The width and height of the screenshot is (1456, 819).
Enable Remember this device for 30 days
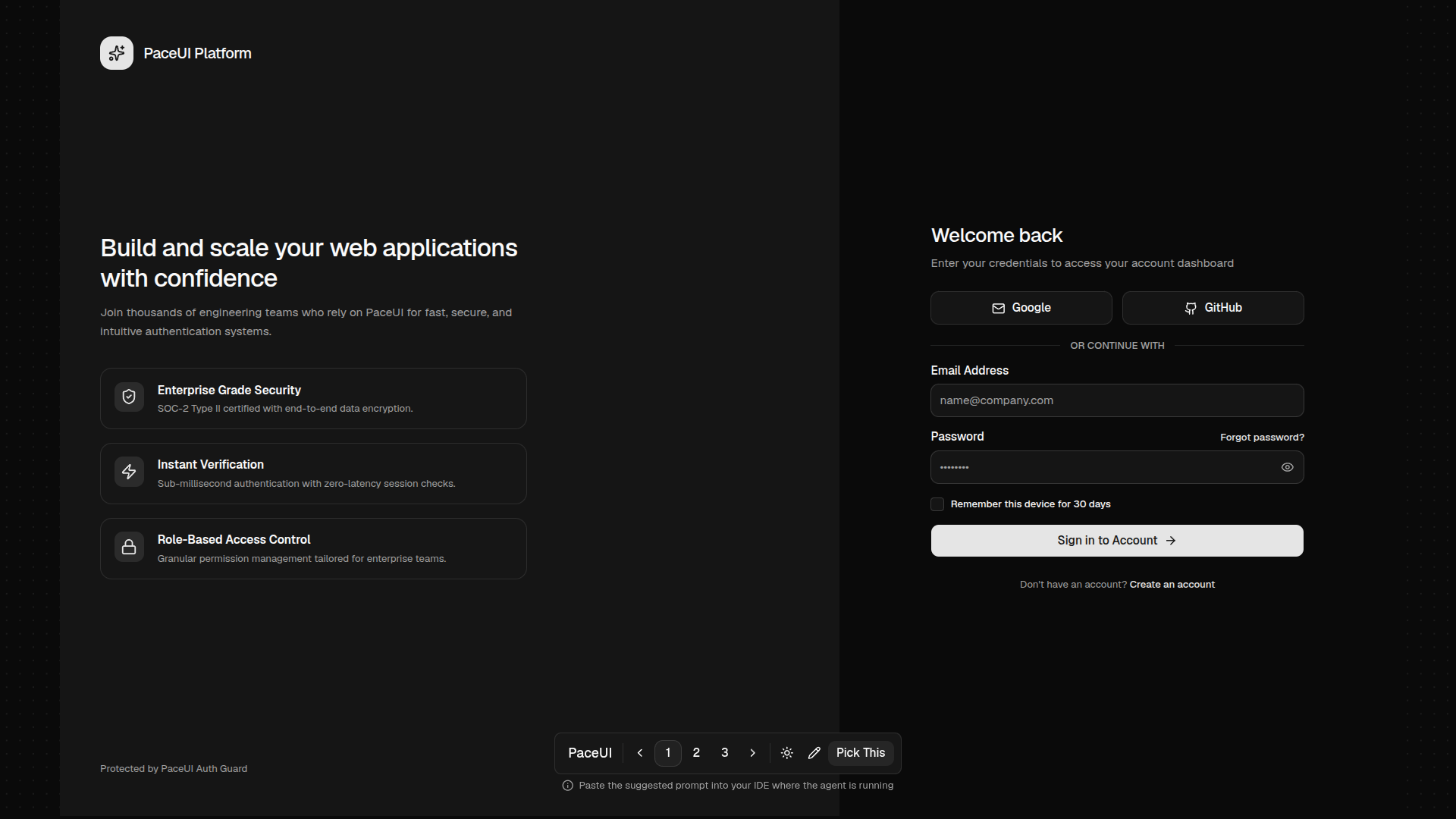[x=937, y=504]
